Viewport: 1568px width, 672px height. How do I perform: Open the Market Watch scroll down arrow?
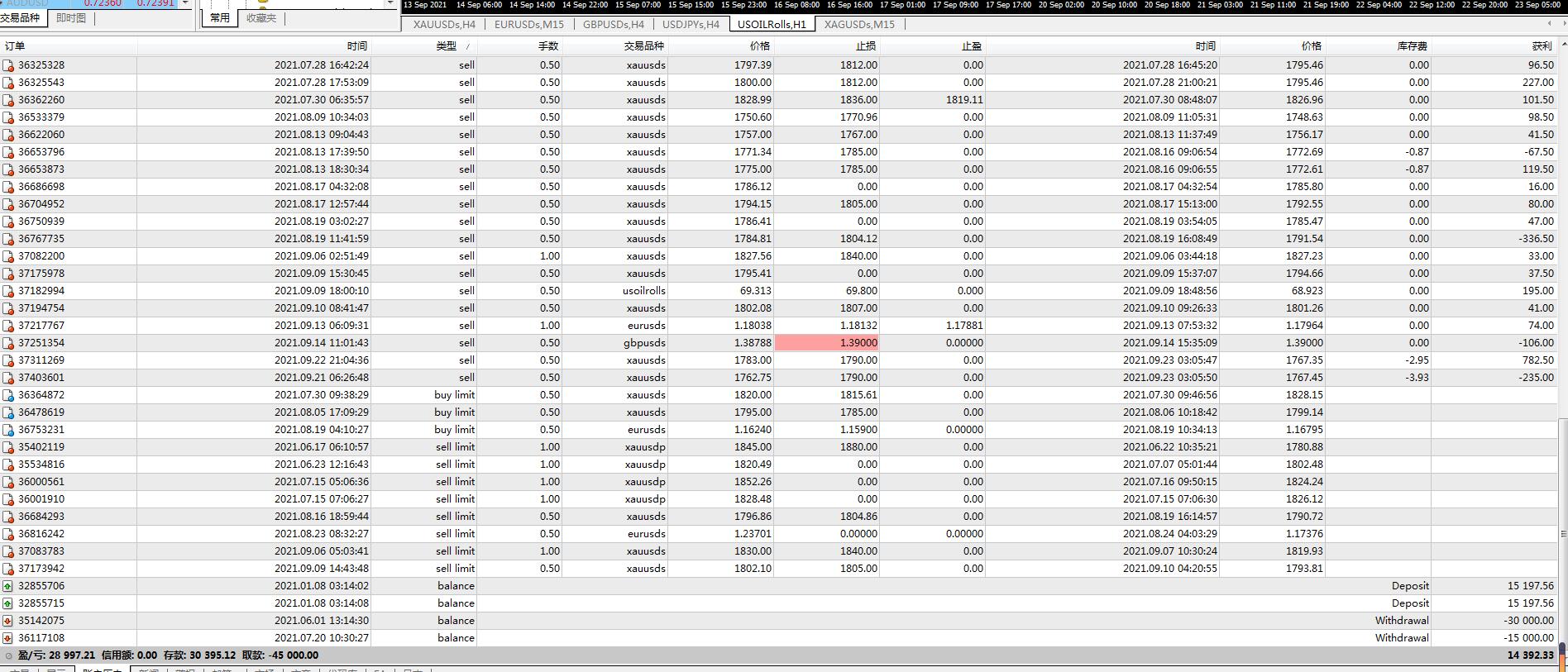185,3
